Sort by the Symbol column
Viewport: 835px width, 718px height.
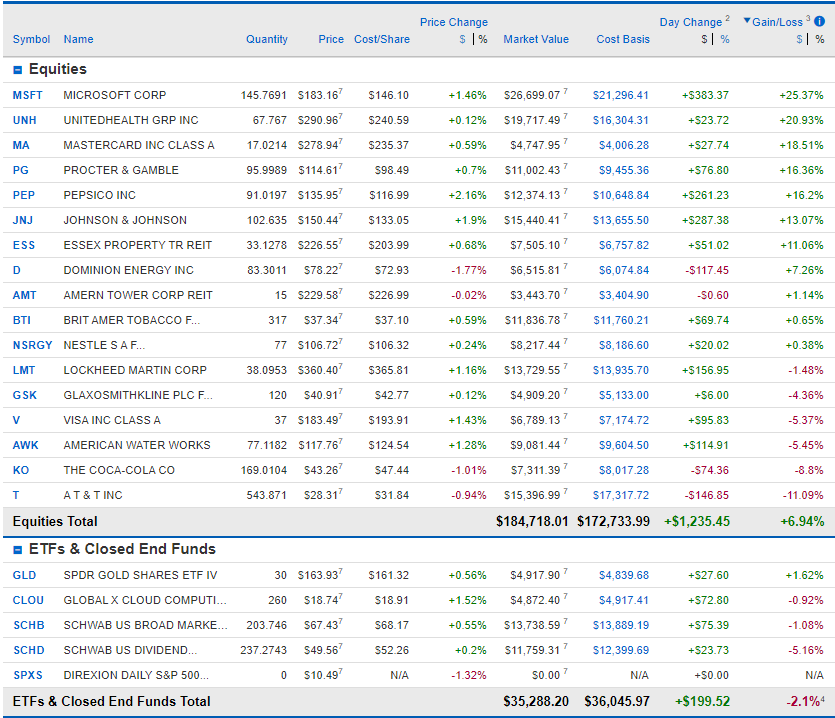(31, 39)
